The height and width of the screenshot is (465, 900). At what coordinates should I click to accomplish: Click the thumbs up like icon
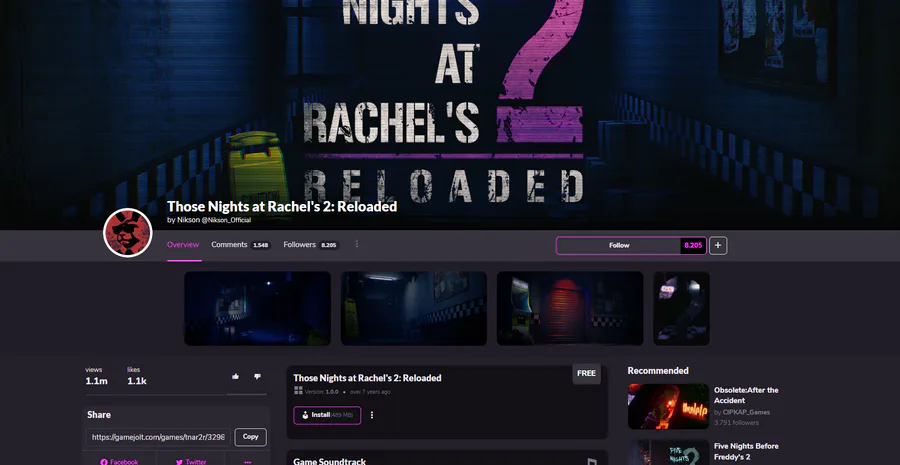pyautogui.click(x=235, y=377)
